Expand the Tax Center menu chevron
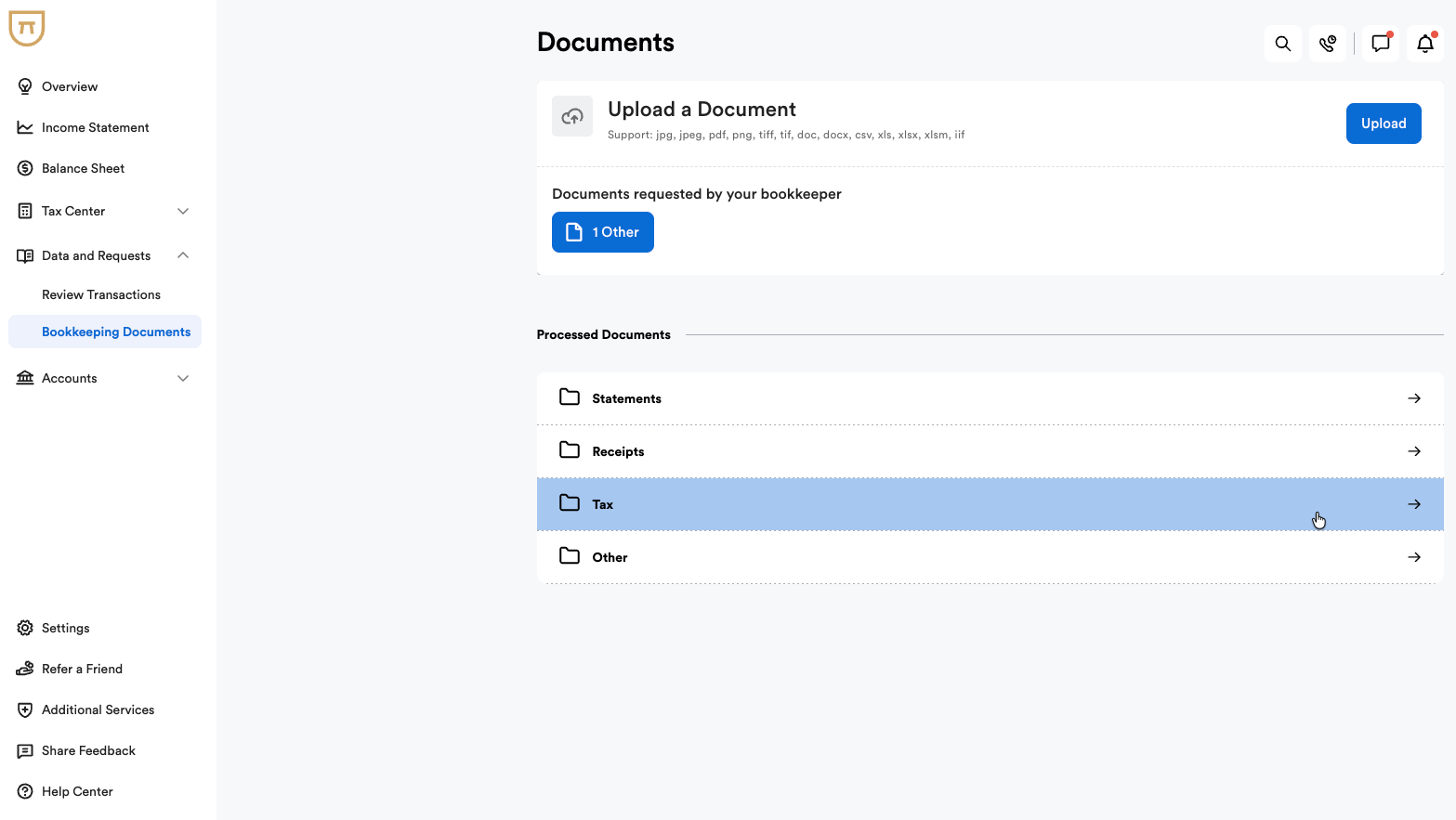The image size is (1456, 820). coord(183,211)
